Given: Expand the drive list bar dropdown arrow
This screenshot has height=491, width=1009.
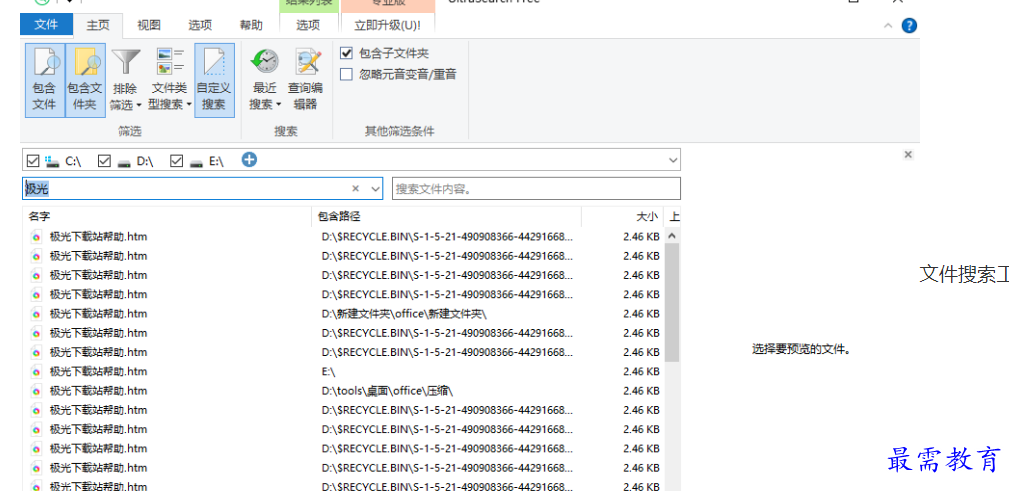Looking at the screenshot, I should (673, 160).
